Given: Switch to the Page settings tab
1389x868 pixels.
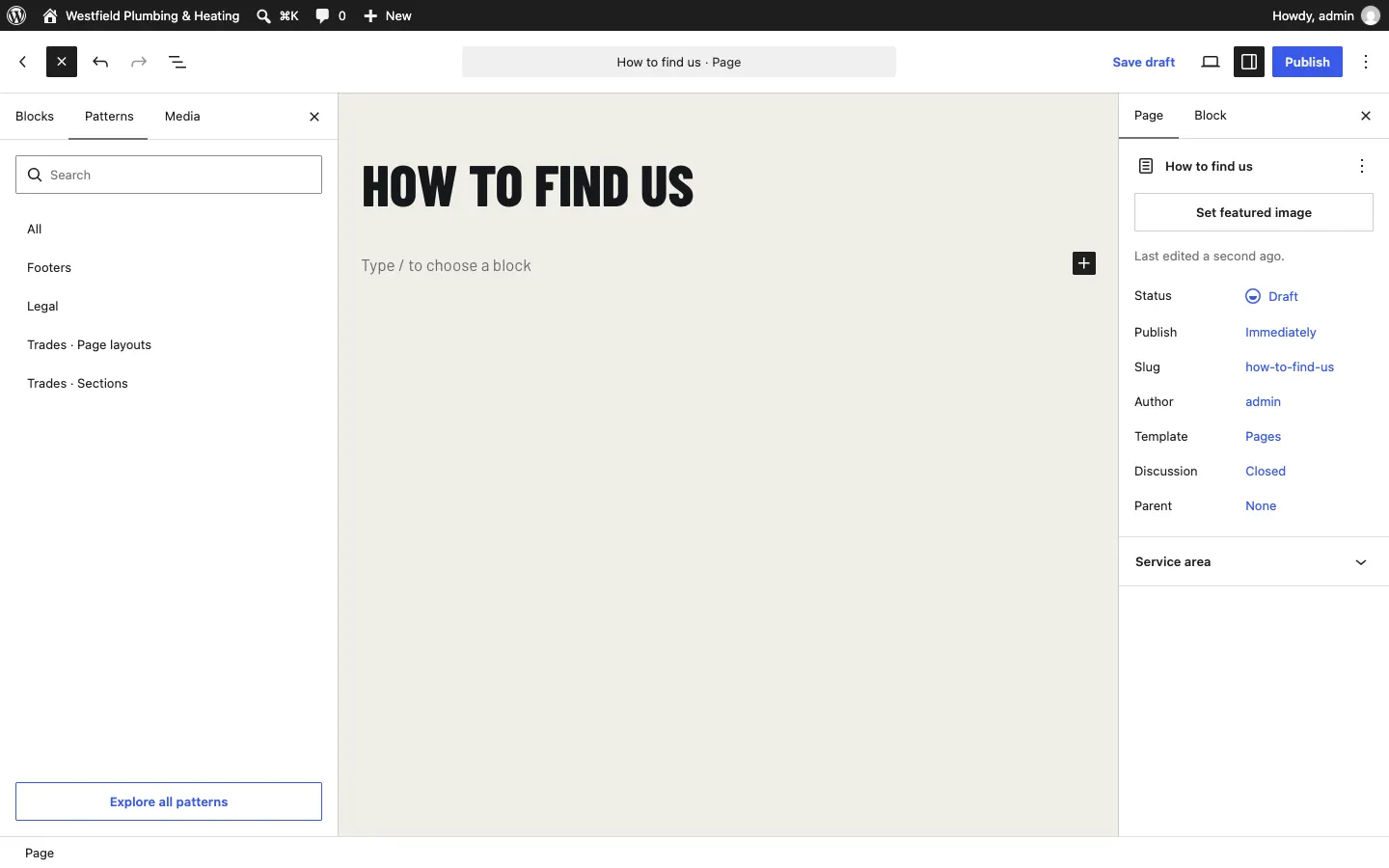Looking at the screenshot, I should click(x=1149, y=116).
